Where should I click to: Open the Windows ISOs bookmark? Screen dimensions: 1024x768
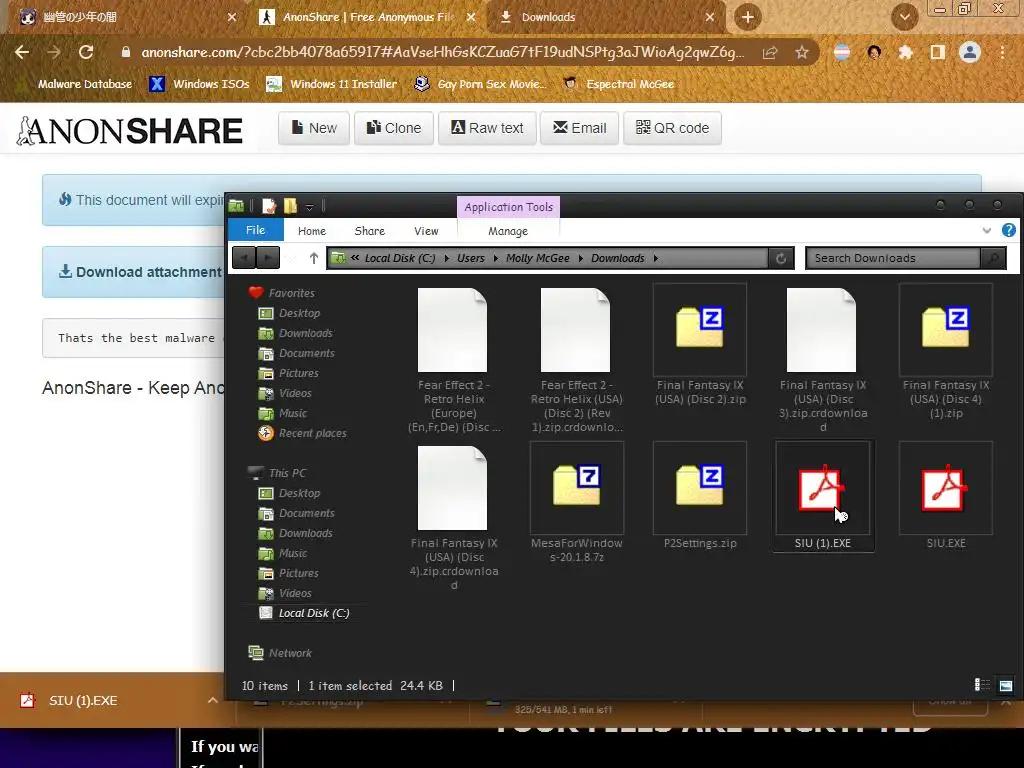[x=199, y=84]
